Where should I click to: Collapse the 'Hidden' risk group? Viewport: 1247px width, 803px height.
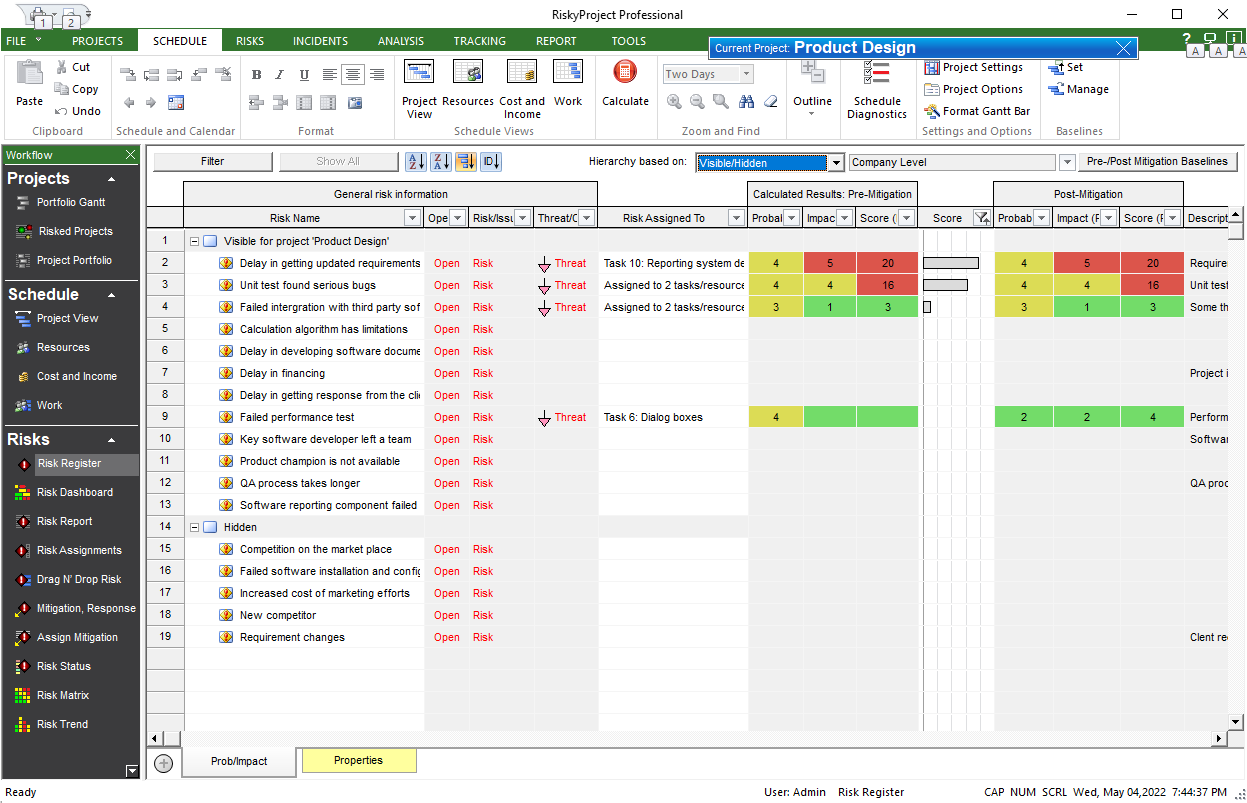[194, 527]
